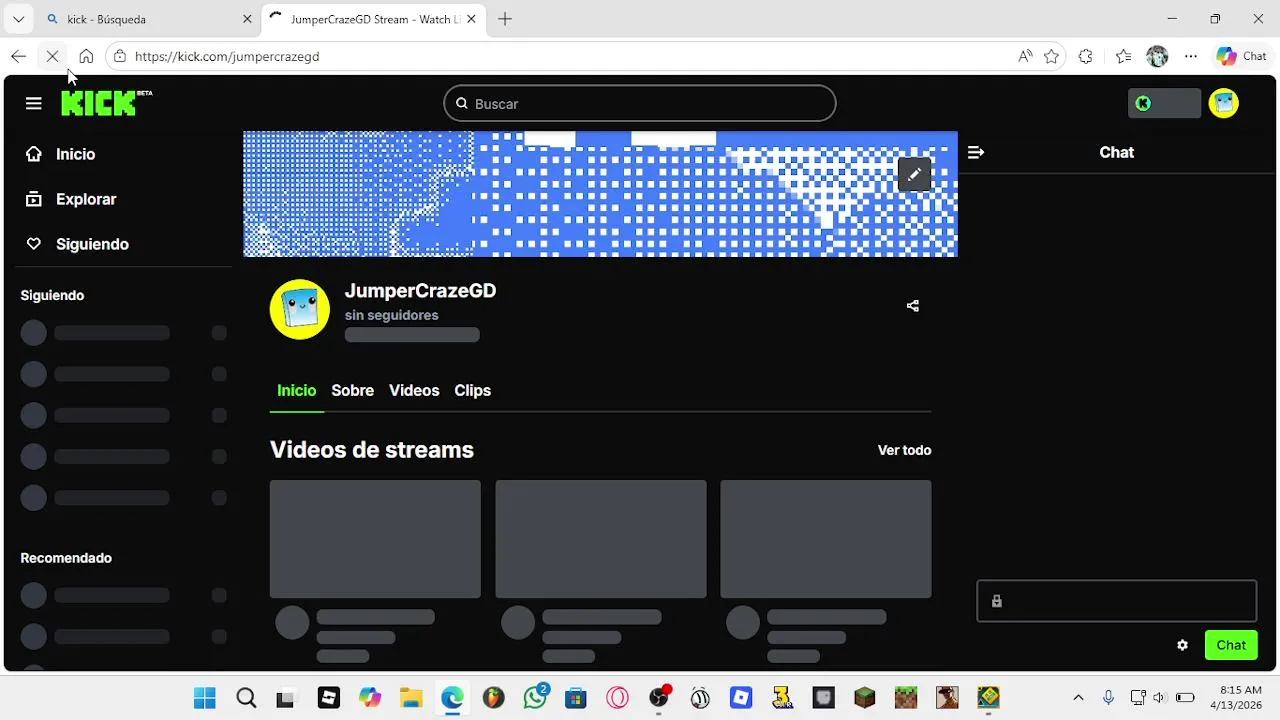
Task: Open chat settings gear icon
Action: [1182, 645]
